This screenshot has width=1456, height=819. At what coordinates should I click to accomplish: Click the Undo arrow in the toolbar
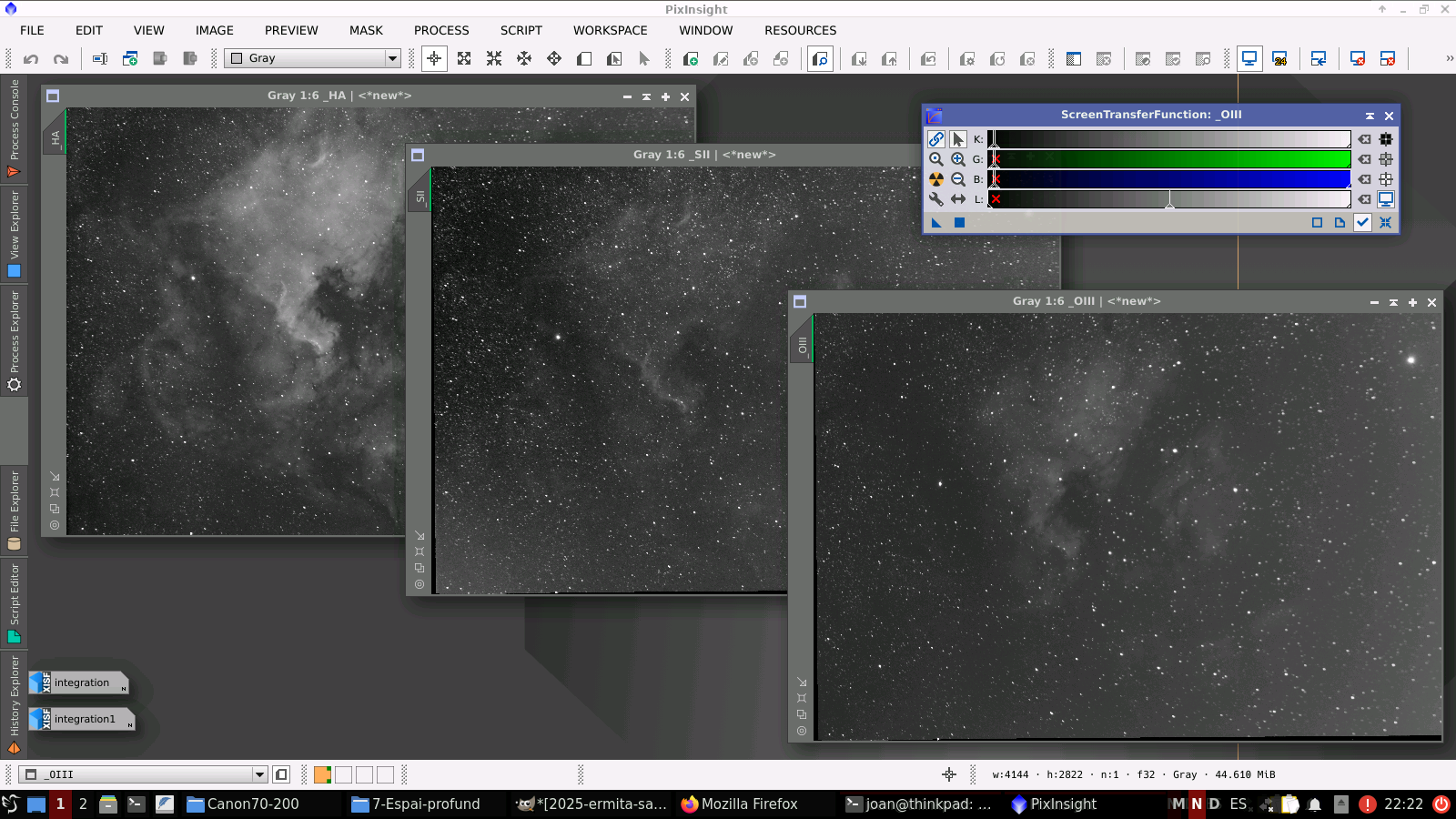31,59
